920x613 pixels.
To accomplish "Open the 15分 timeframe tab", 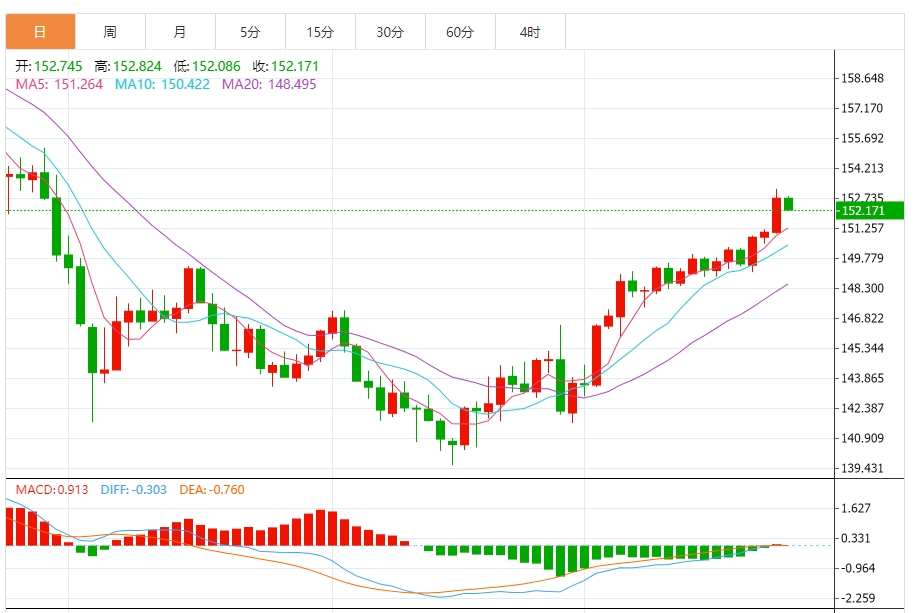I will point(320,32).
